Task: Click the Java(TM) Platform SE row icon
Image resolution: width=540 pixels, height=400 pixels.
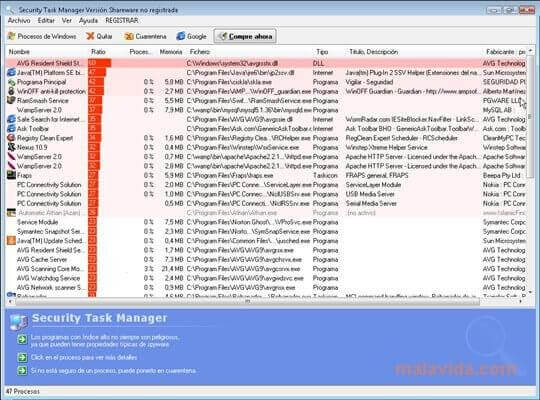Action: click(x=11, y=73)
